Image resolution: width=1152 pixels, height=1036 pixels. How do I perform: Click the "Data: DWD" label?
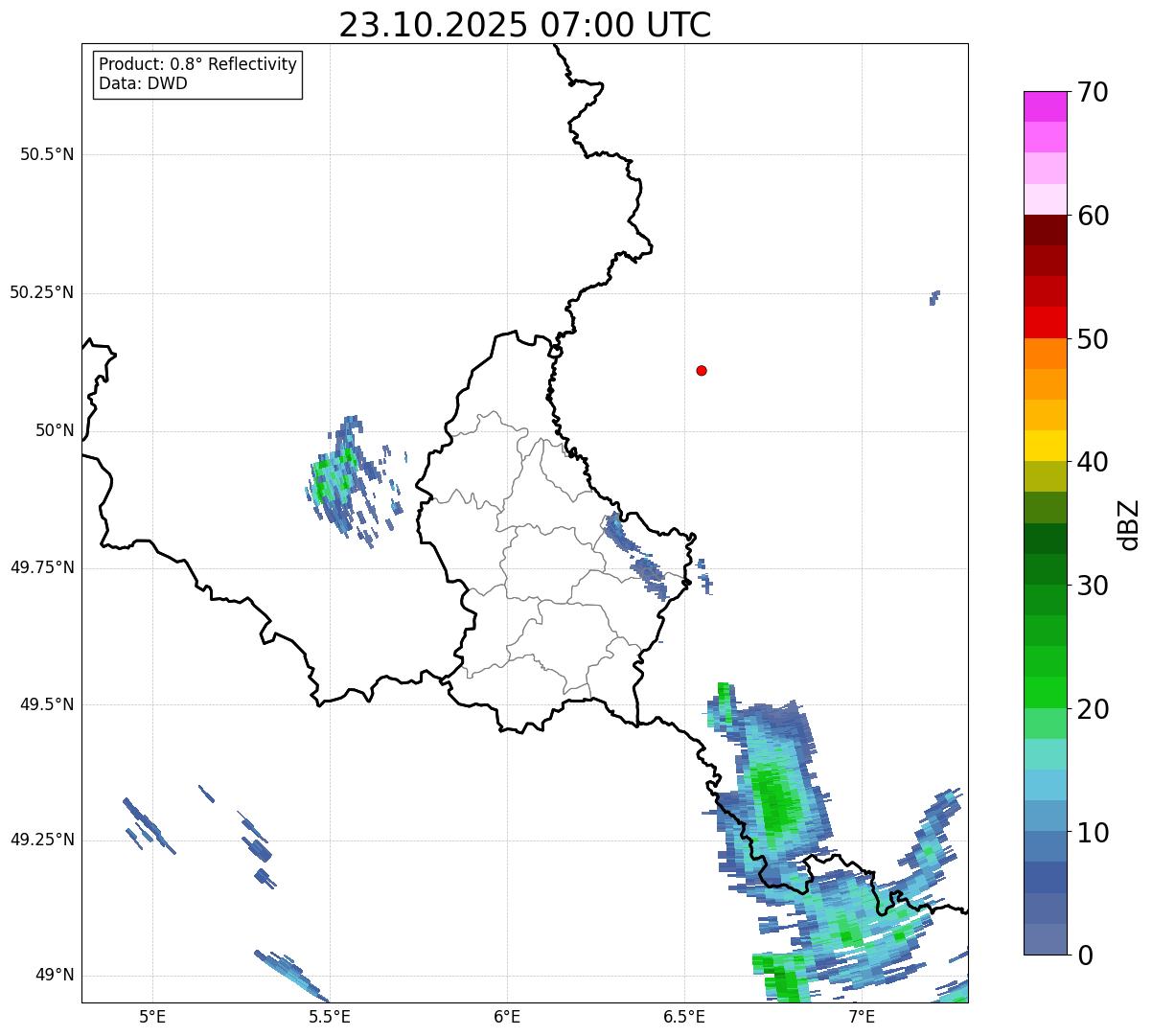pyautogui.click(x=143, y=83)
